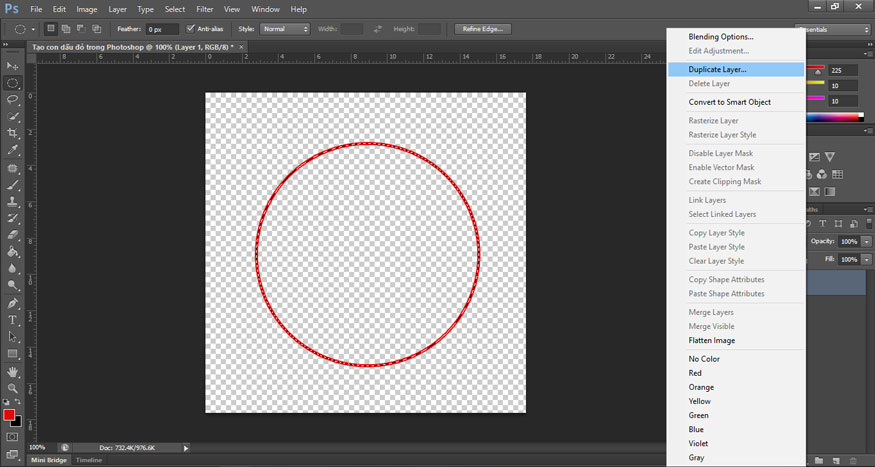Click the Subtract from selection icon

(81, 28)
